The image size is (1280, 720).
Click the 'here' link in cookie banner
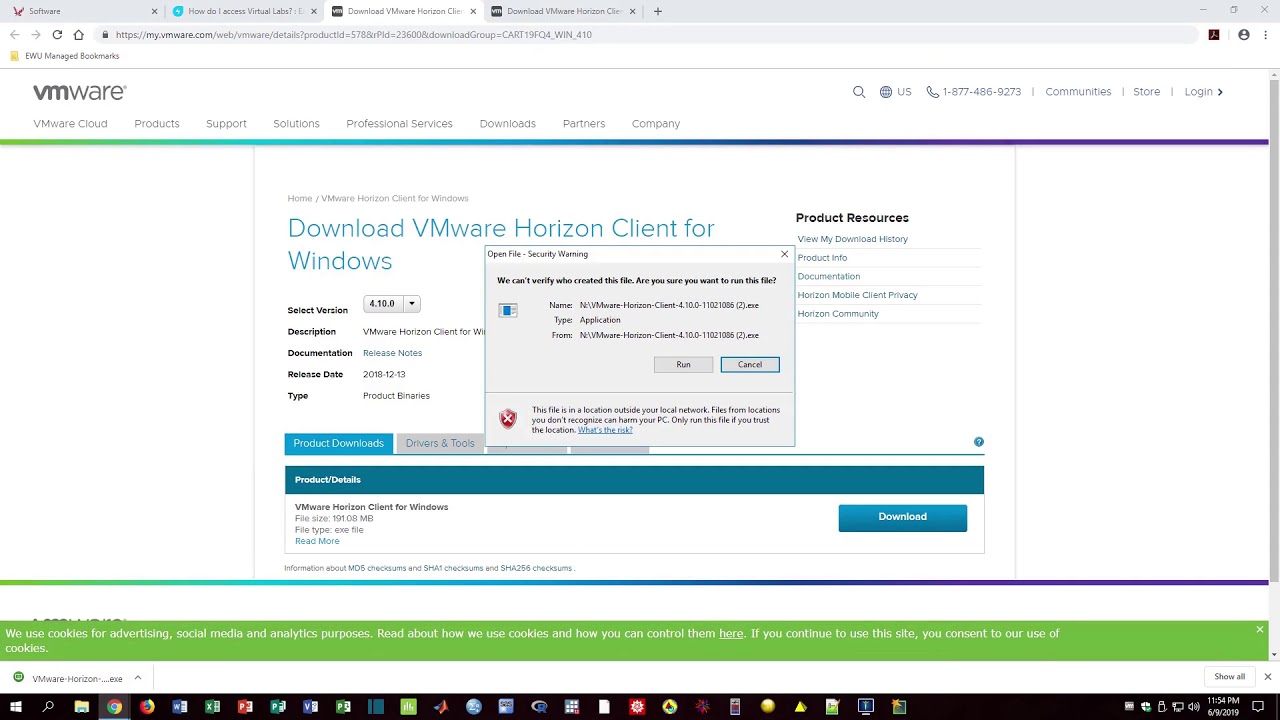pos(731,633)
